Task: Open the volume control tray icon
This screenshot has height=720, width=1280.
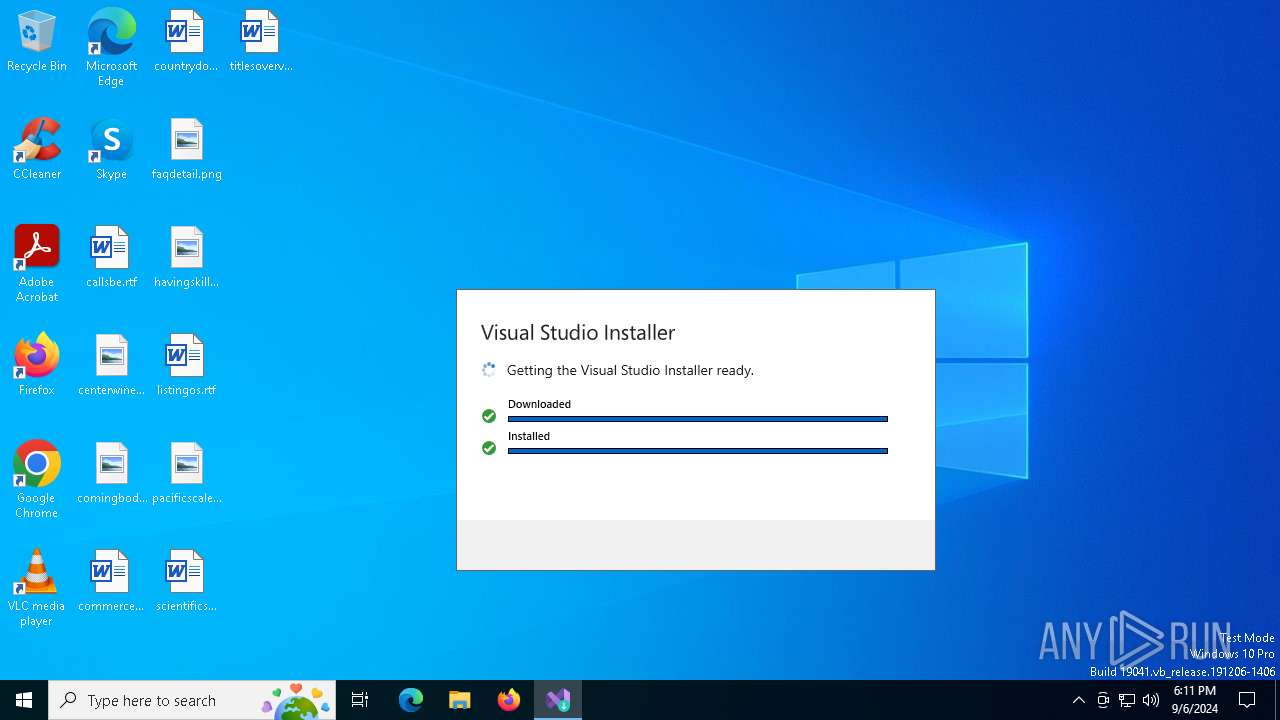Action: pos(1151,700)
